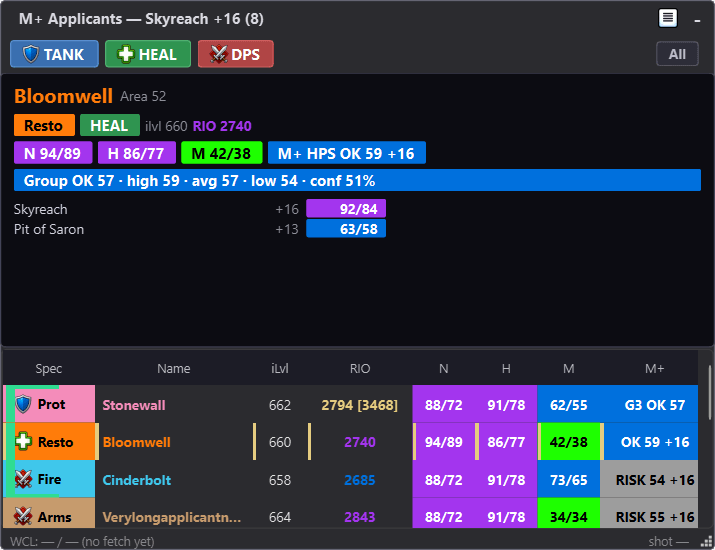Sort the table by the iLvl column
Viewport: 715px width, 550px height.
[x=280, y=368]
